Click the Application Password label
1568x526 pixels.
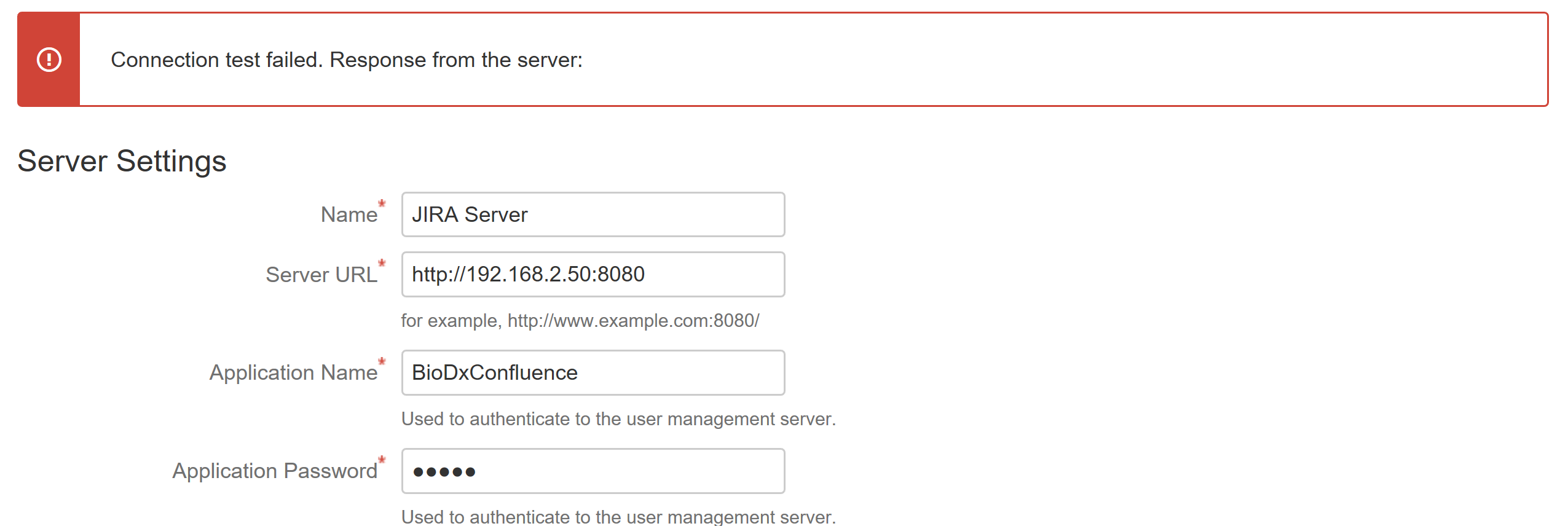click(x=275, y=471)
